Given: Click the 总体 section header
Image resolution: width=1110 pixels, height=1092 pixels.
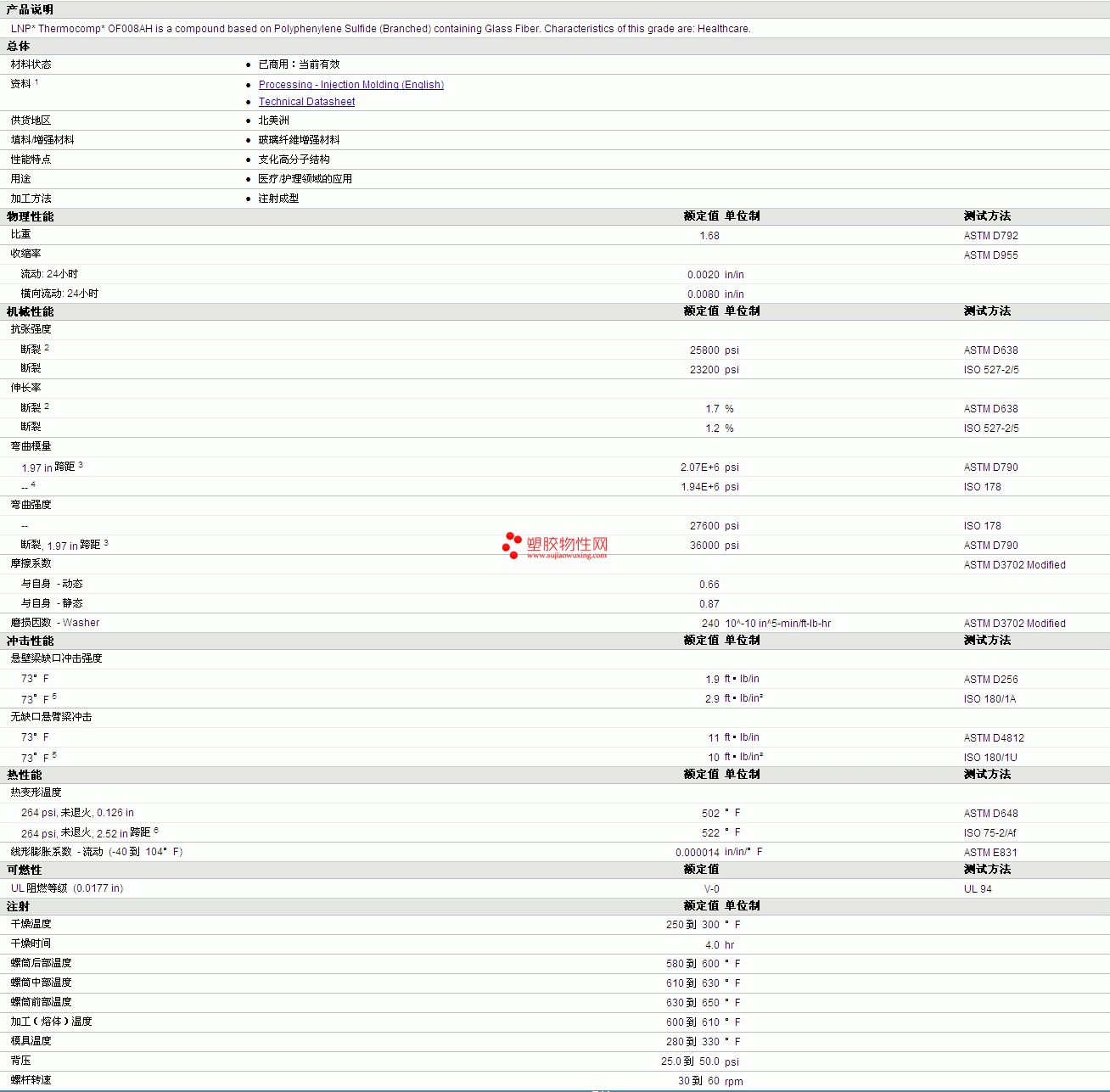Looking at the screenshot, I should (x=18, y=46).
